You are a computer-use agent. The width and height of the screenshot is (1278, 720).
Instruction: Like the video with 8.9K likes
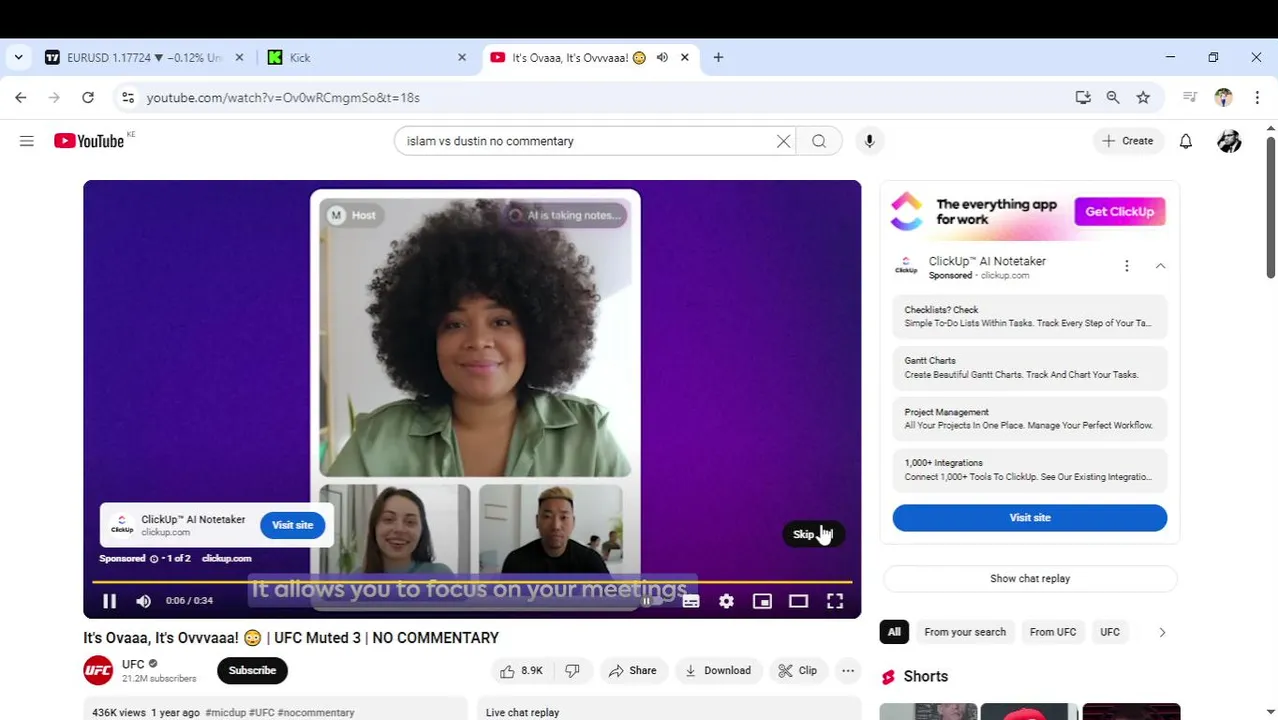tap(522, 671)
